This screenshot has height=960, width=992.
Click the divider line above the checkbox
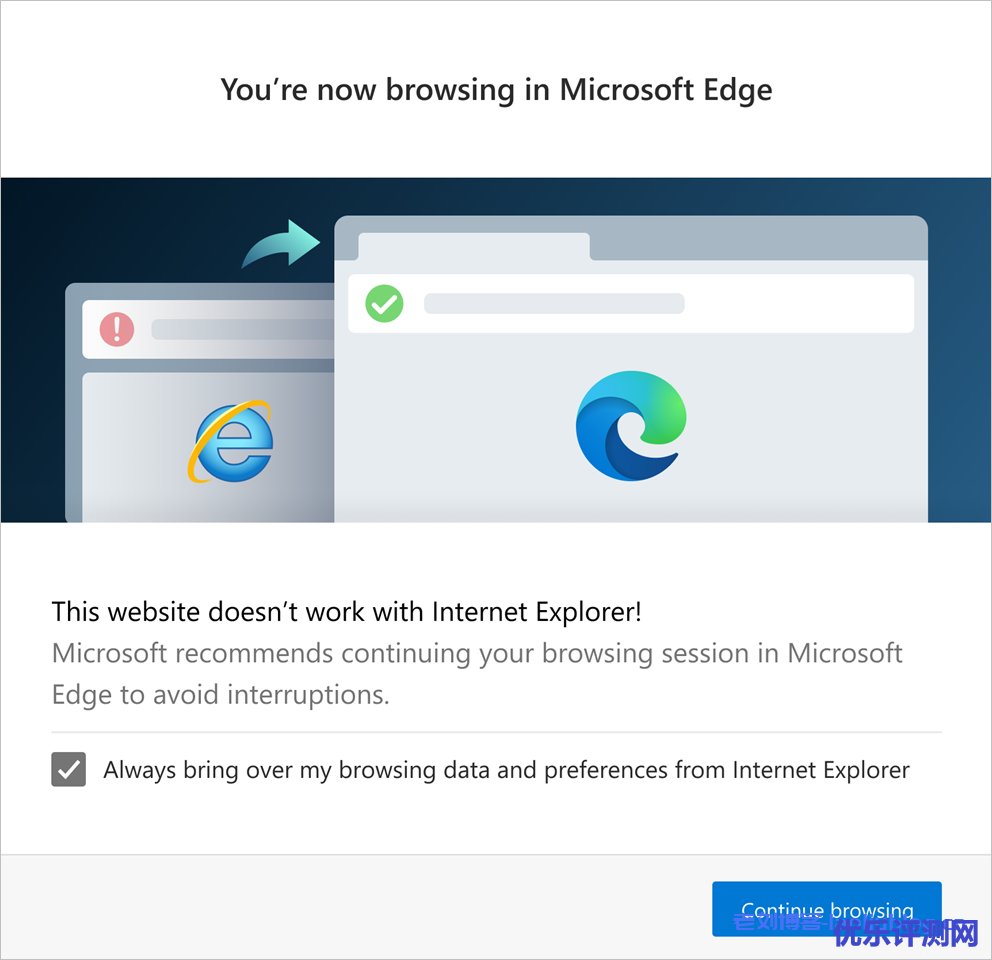(x=497, y=732)
